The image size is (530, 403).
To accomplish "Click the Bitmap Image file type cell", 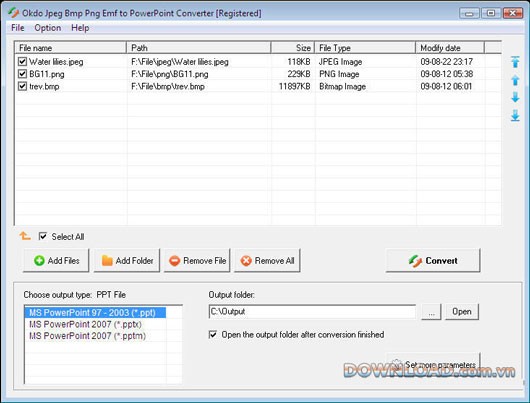I will pos(342,86).
